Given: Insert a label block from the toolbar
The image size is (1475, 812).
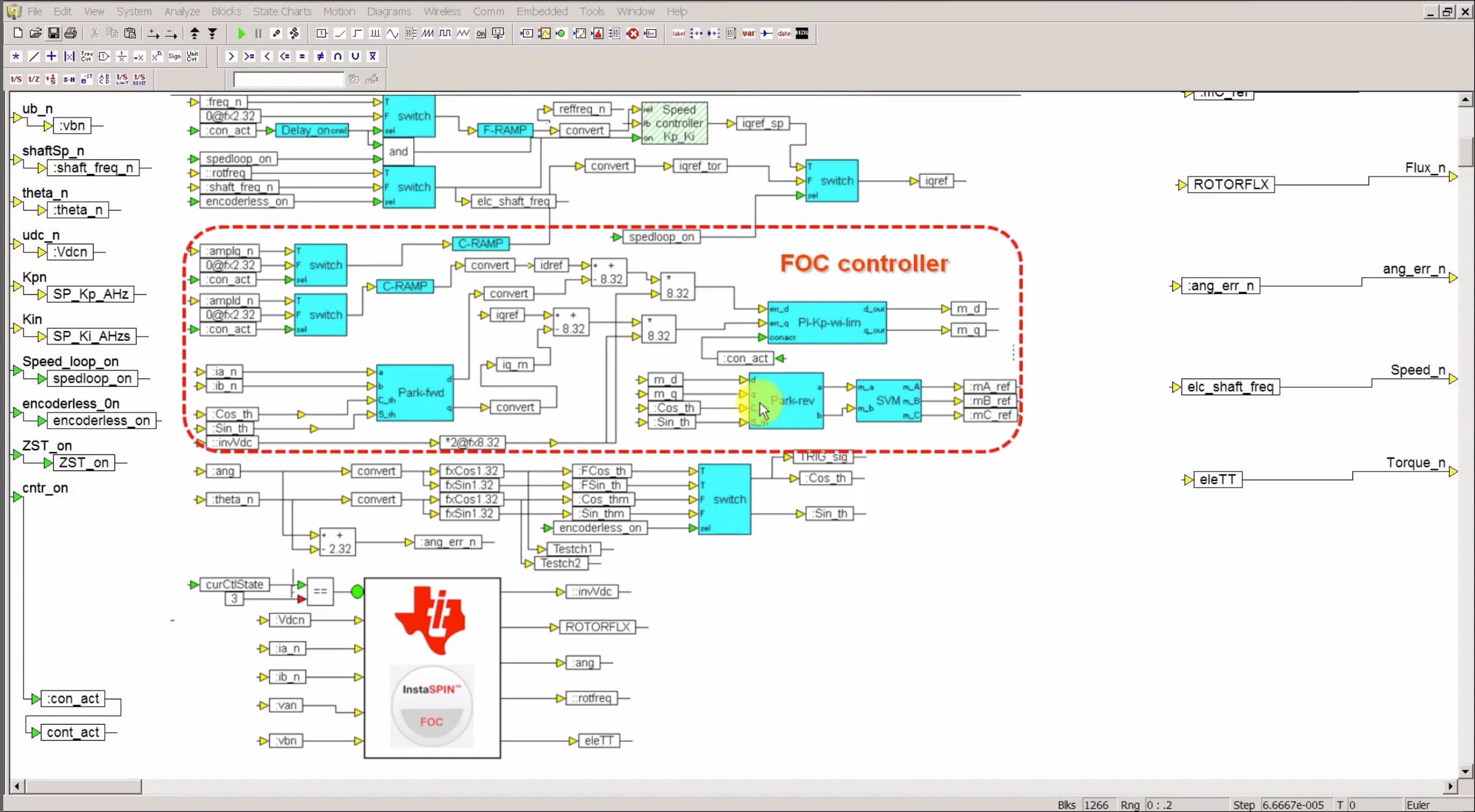Looking at the screenshot, I should click(678, 33).
